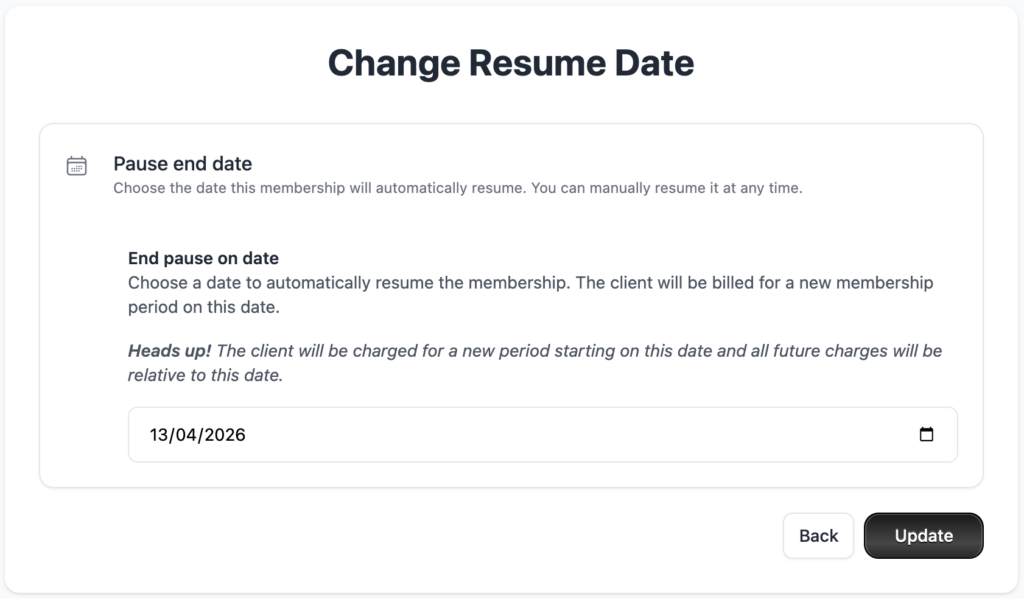Select the month segment "04" in date

coord(188,435)
